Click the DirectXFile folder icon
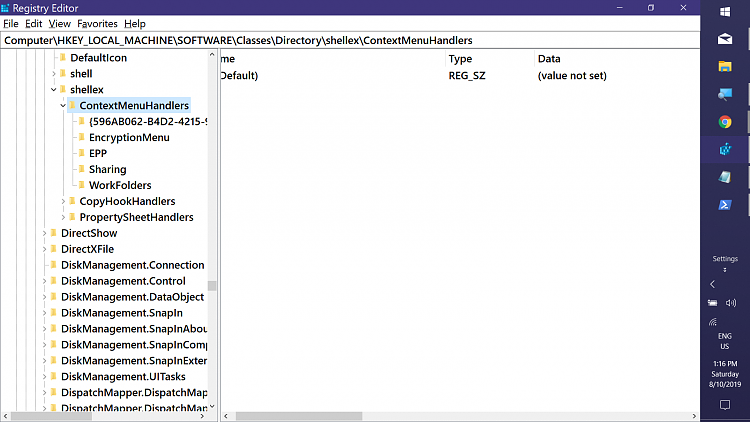 point(54,249)
